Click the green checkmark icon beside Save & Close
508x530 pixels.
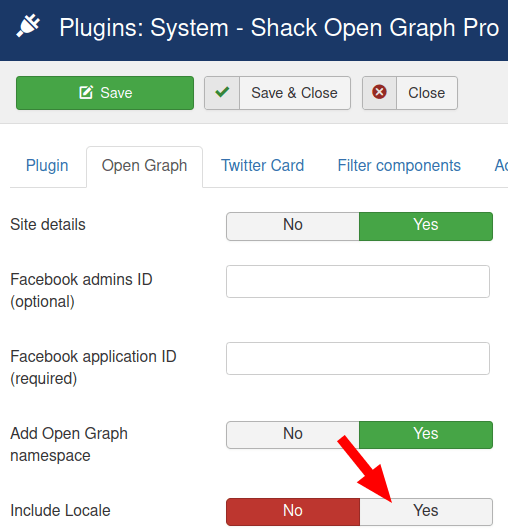click(x=222, y=92)
